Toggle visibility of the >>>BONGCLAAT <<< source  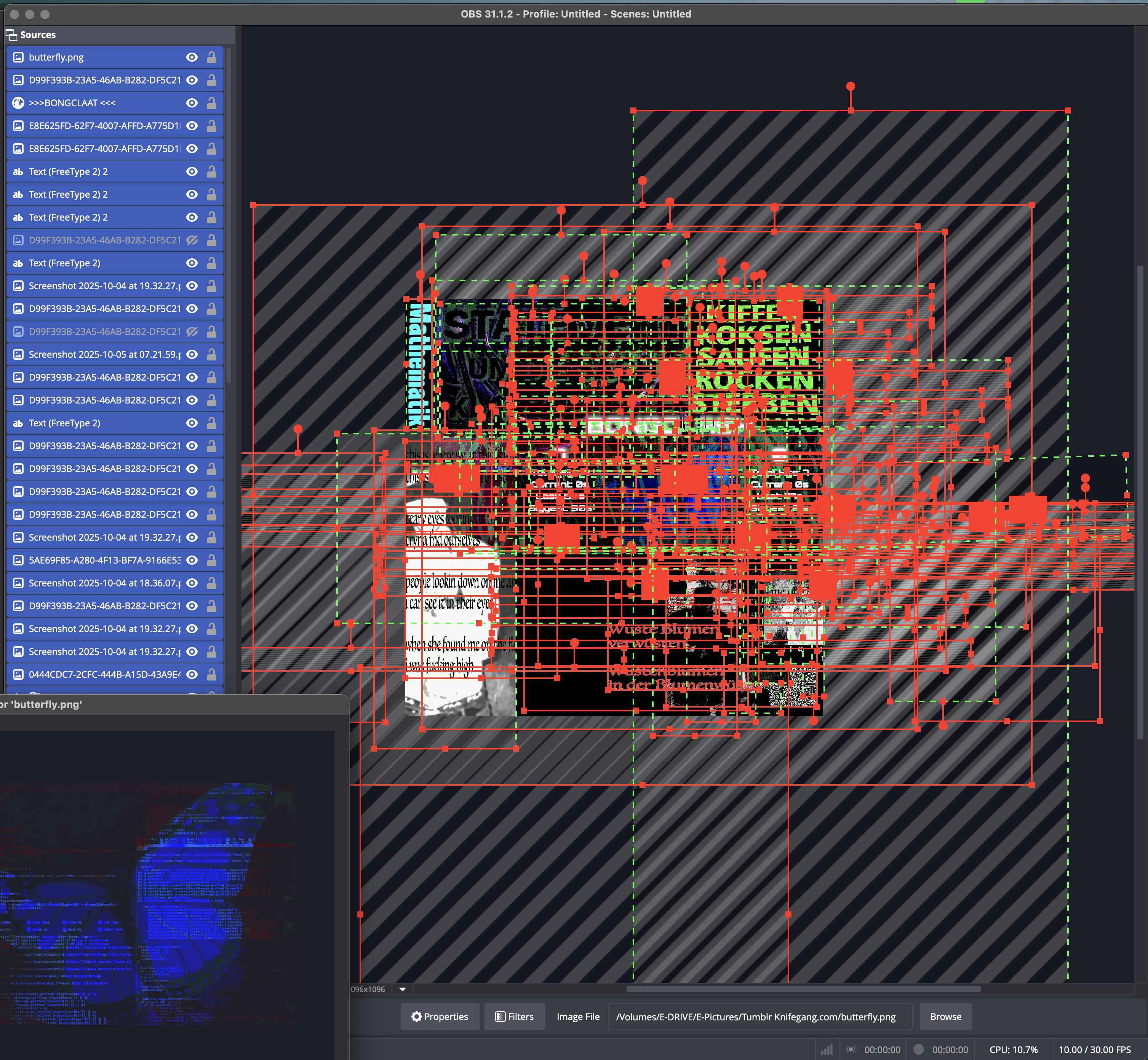[x=192, y=103]
